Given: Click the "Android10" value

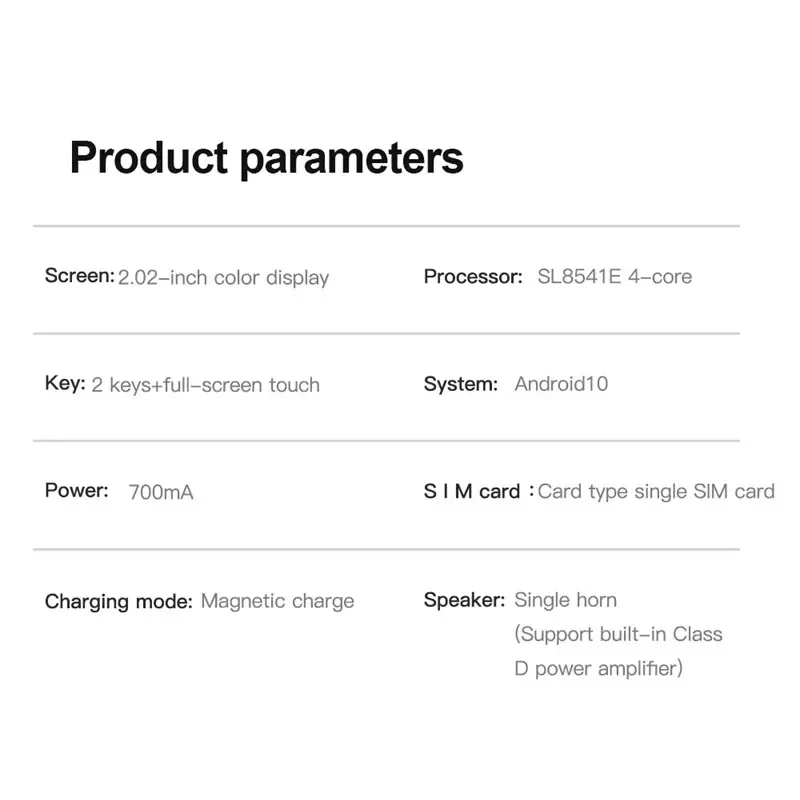Looking at the screenshot, I should 561,384.
